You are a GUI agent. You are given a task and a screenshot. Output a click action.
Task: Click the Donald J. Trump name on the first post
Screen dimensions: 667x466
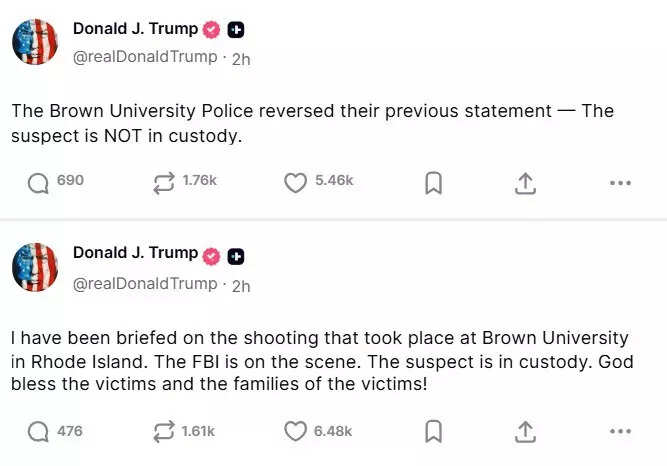(x=135, y=29)
